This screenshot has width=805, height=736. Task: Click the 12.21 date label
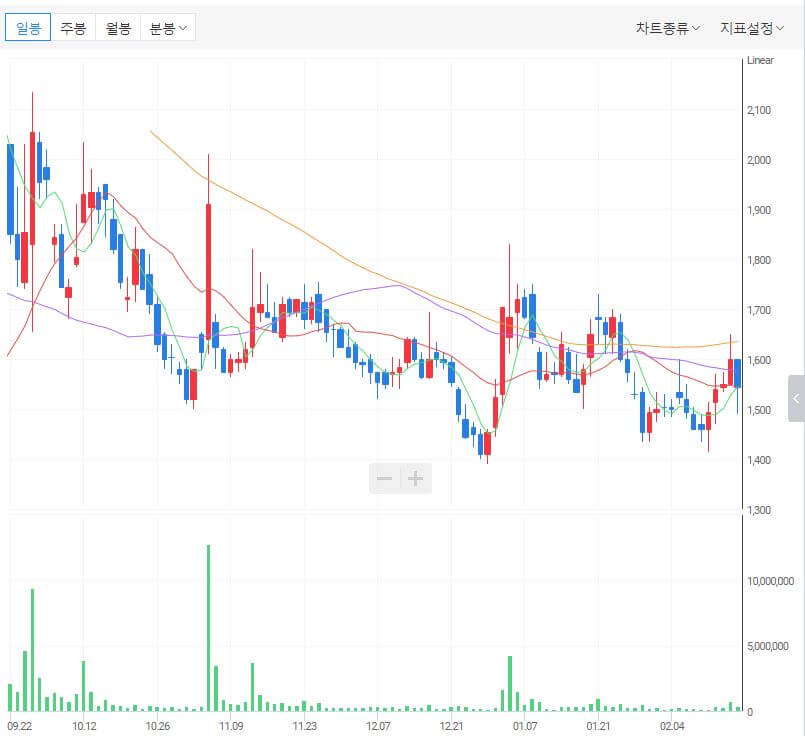coord(451,726)
